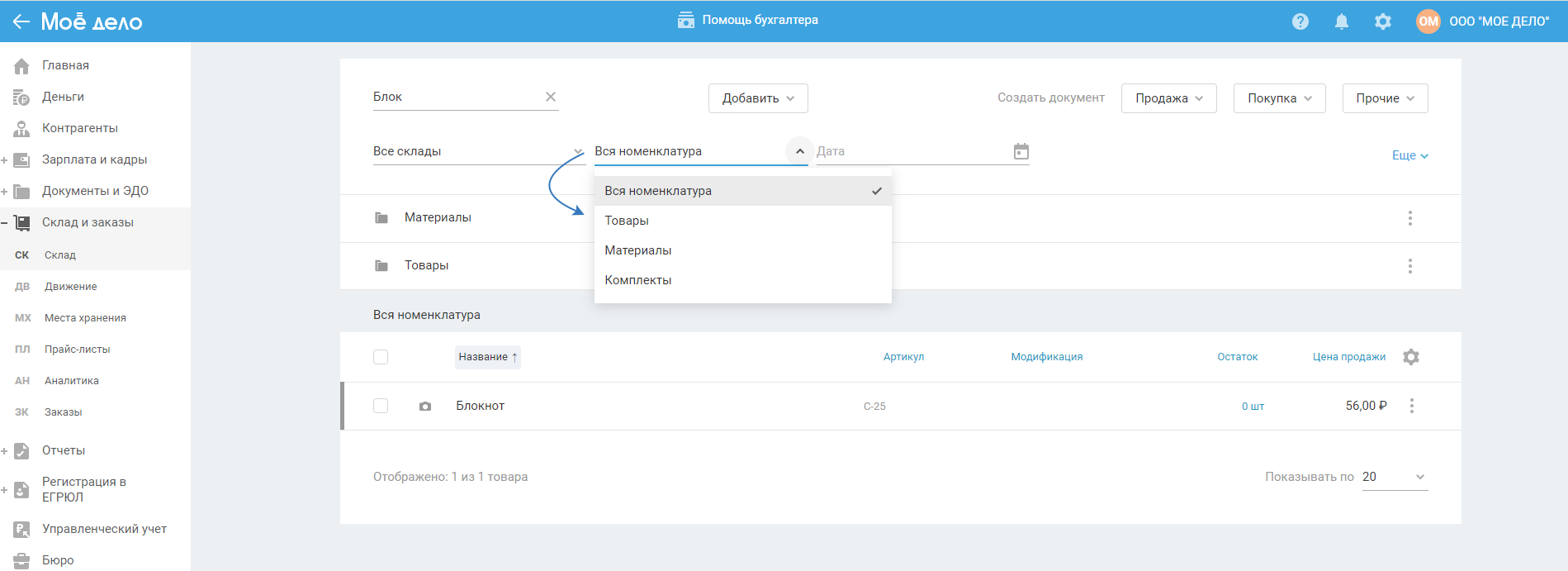
Task: Click camera icon next to Блокнот
Action: (425, 407)
